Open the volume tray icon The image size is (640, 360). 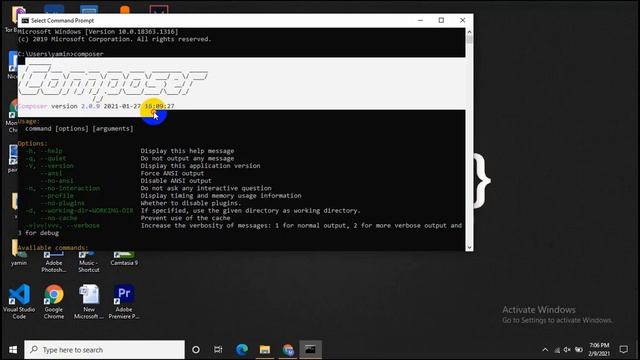(567, 350)
